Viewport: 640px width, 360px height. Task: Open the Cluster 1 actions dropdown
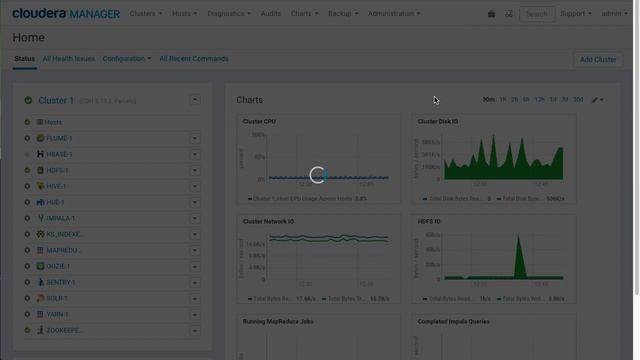[x=195, y=100]
